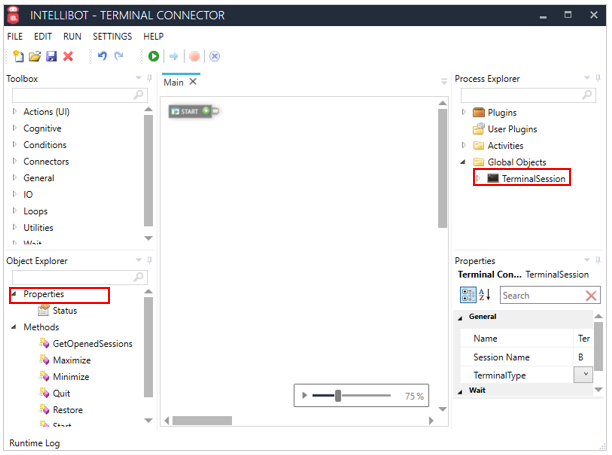Image resolution: width=612 pixels, height=455 pixels.
Task: Expand the Cognitive toolbox group
Action: tap(15, 128)
